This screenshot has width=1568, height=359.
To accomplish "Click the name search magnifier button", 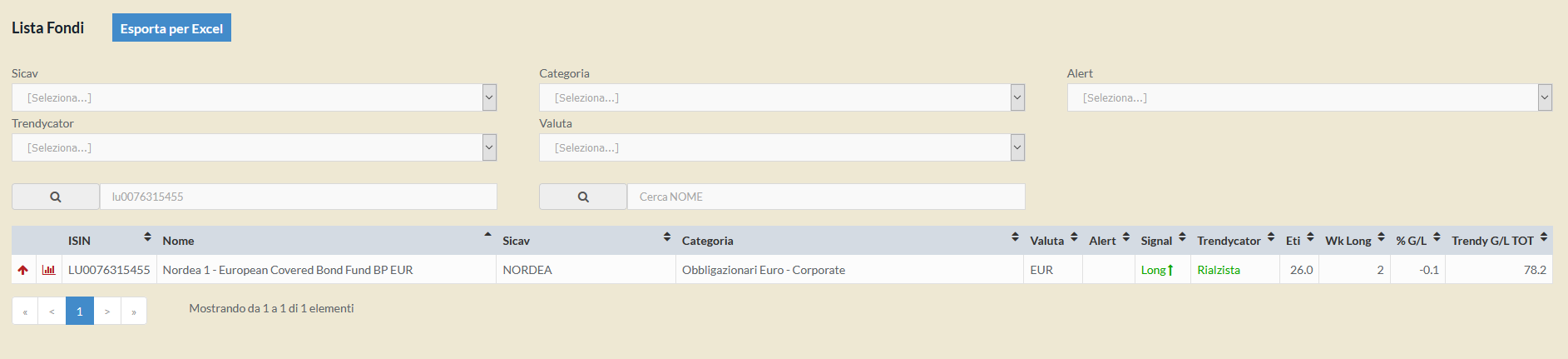I will coord(583,197).
